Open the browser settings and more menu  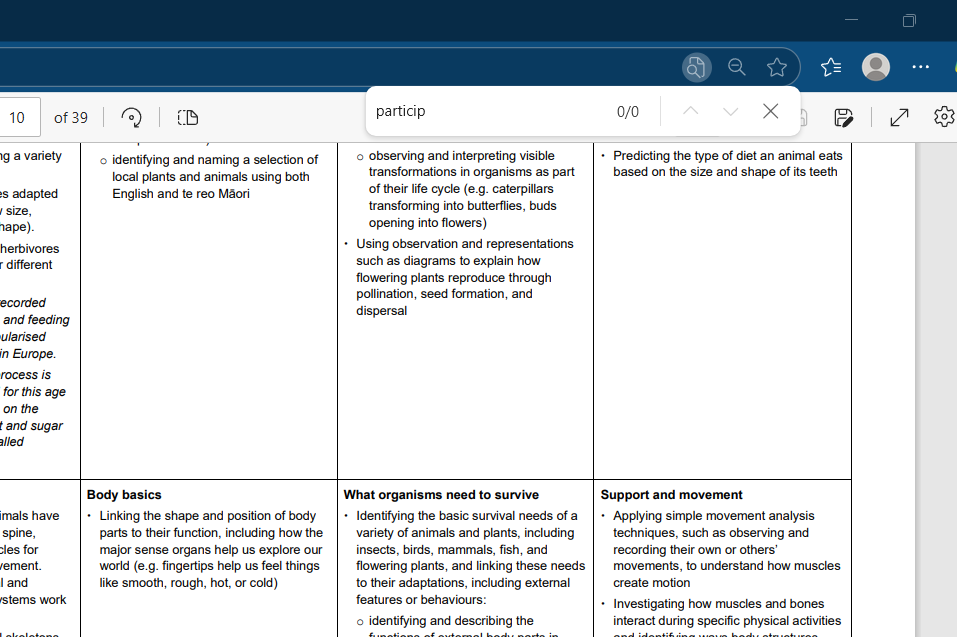(921, 67)
